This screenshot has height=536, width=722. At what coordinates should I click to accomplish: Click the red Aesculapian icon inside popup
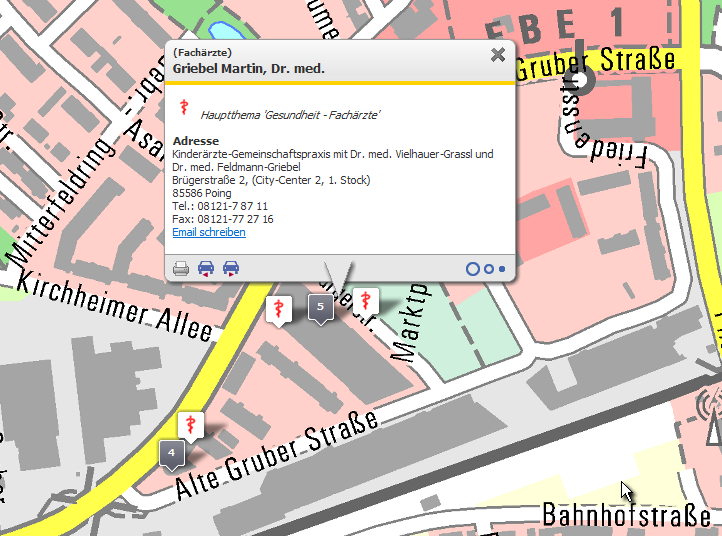pos(184,107)
